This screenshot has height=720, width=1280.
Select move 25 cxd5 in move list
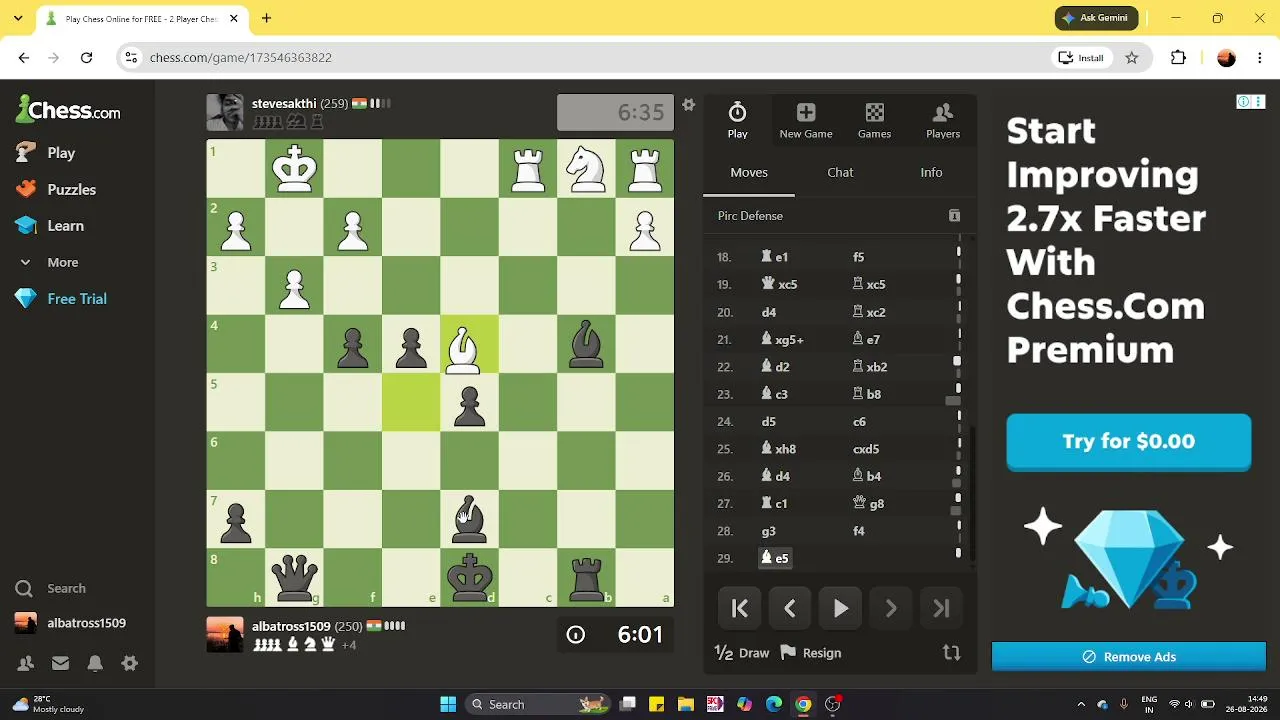[866, 449]
